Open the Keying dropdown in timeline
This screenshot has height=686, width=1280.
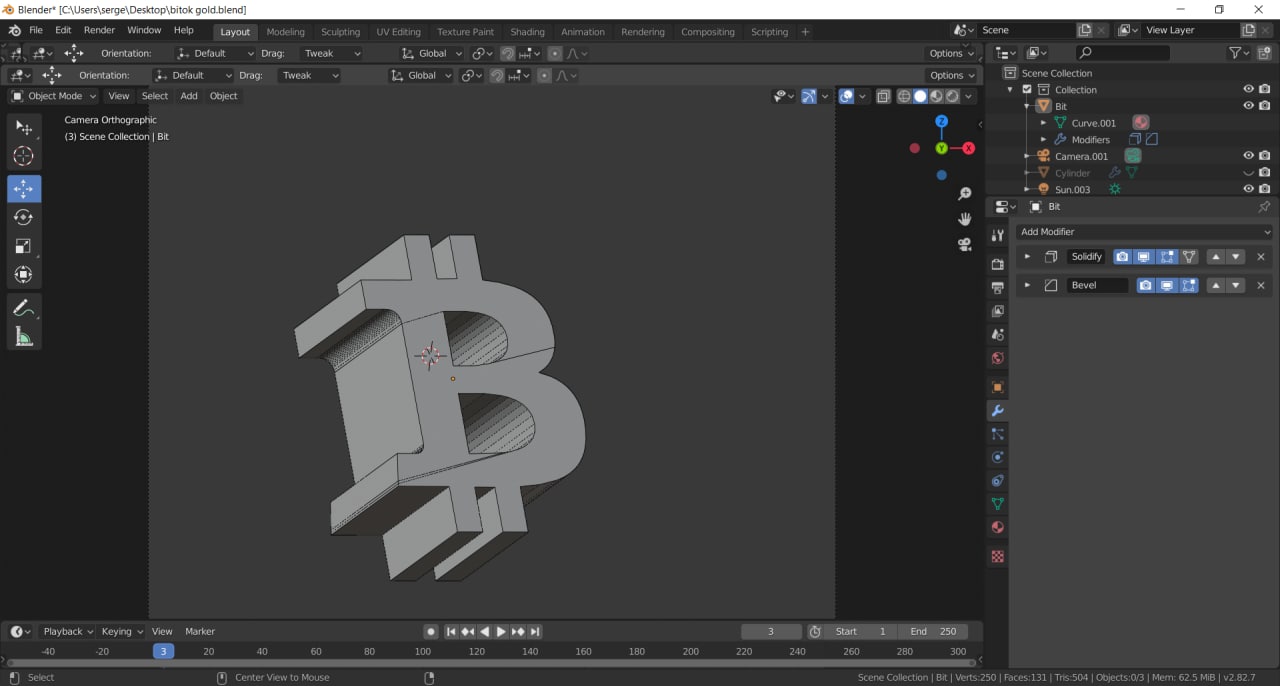[x=121, y=632]
